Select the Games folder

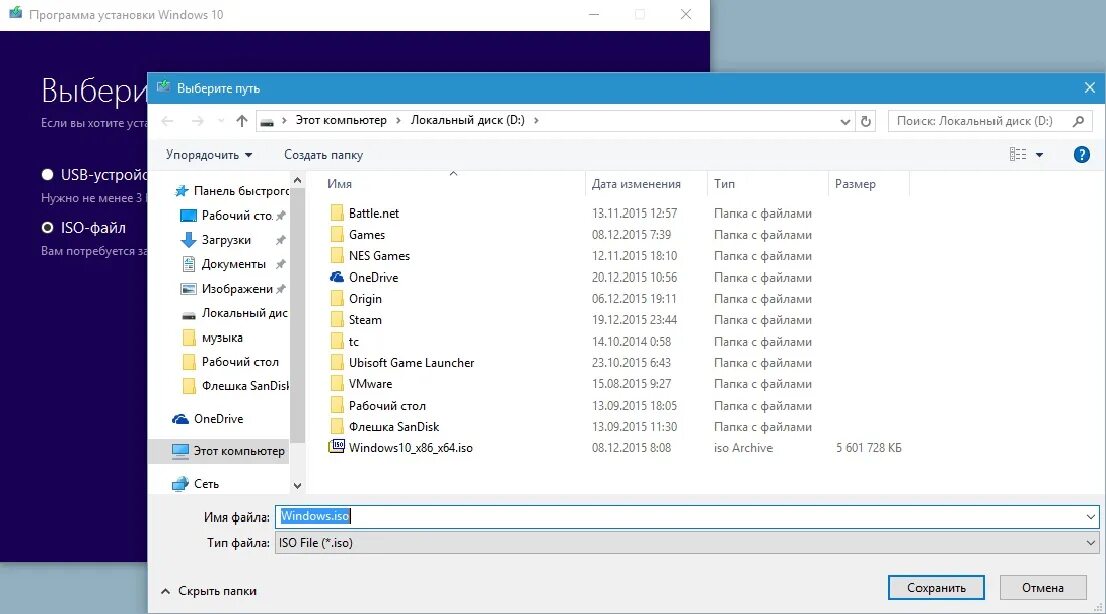pos(367,234)
